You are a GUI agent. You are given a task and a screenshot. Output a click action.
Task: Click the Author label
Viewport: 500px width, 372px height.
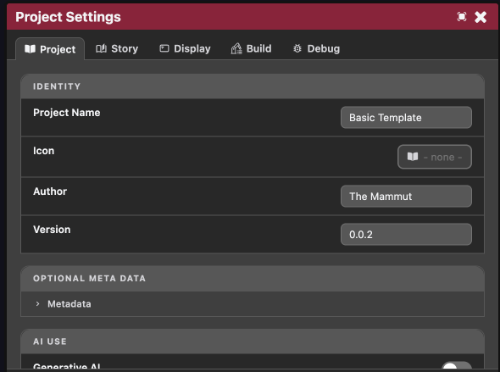pyautogui.click(x=50, y=191)
